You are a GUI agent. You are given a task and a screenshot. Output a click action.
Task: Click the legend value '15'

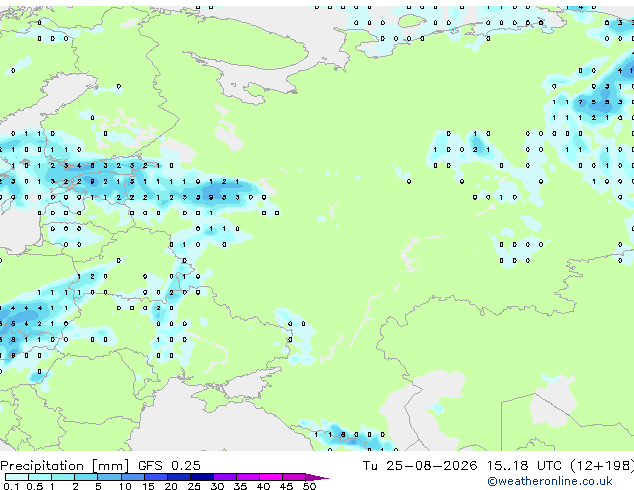pyautogui.click(x=148, y=486)
